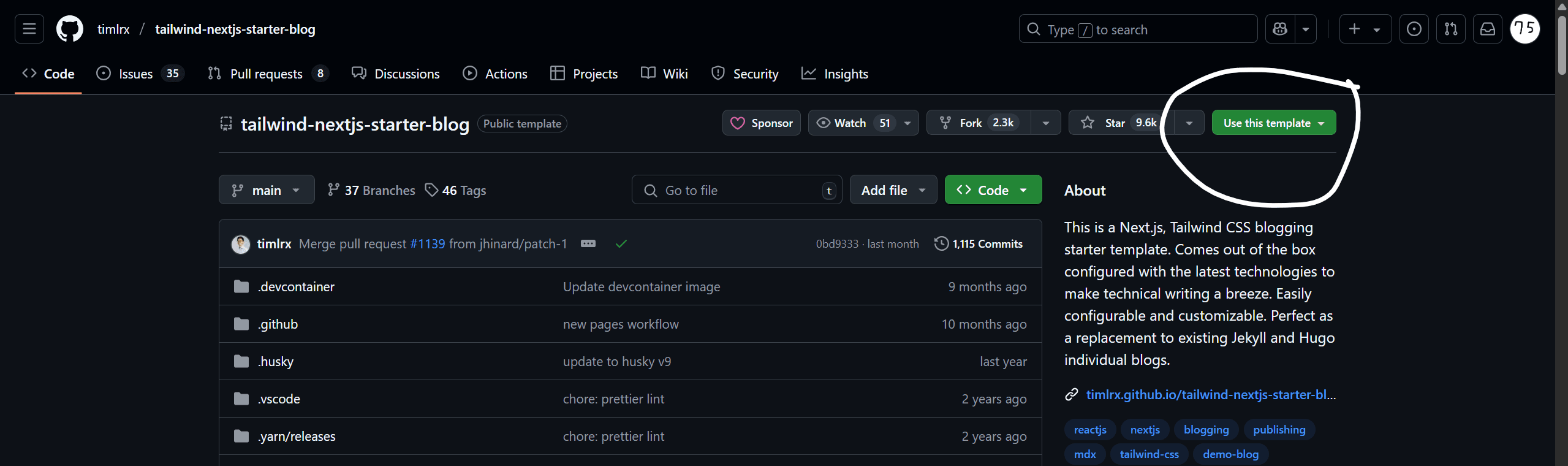Screen dimensions: 1568x466
Task: Open the timlrx owner profile link
Action: (x=113, y=29)
